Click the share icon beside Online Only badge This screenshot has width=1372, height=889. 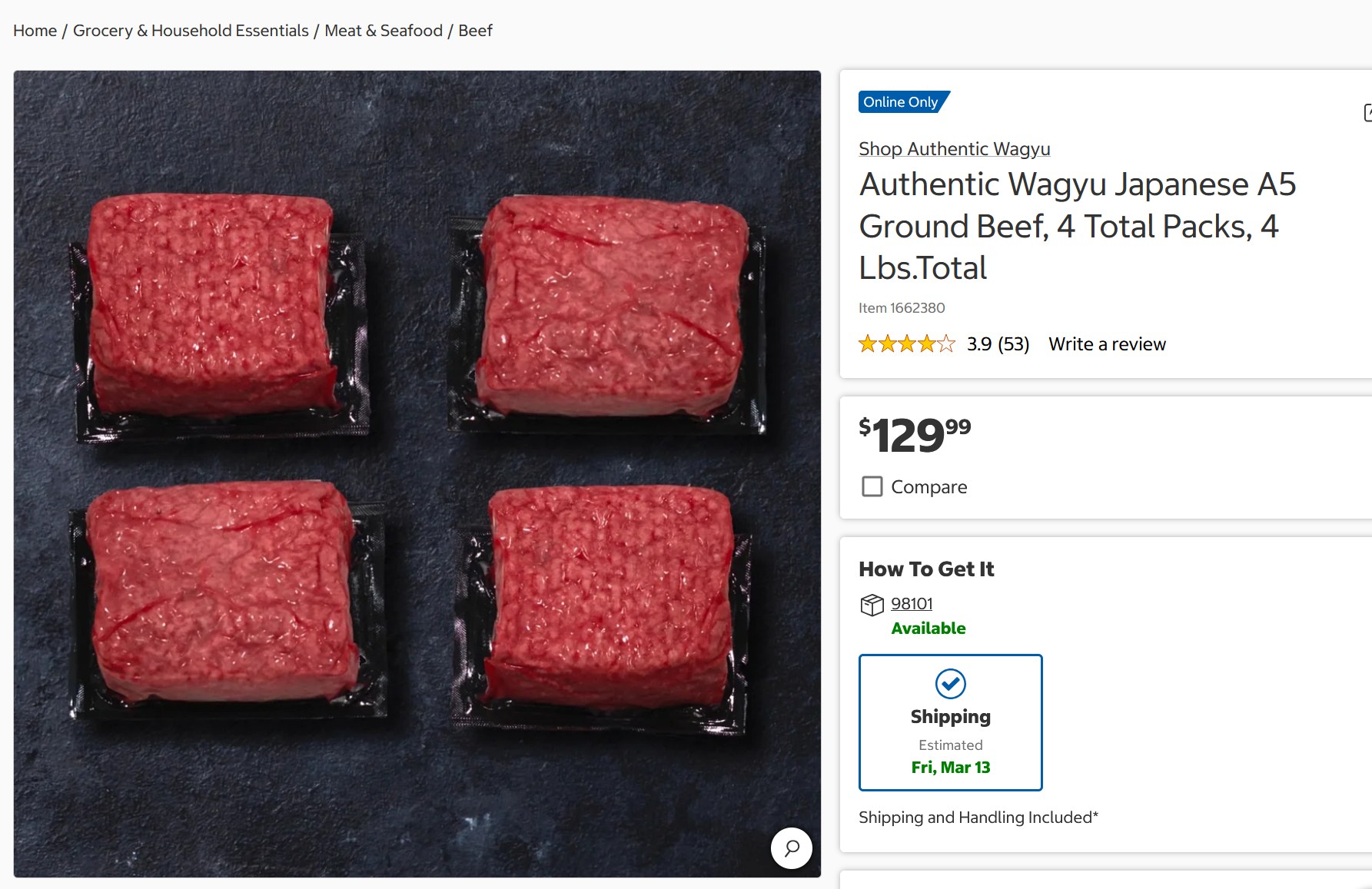1367,113
